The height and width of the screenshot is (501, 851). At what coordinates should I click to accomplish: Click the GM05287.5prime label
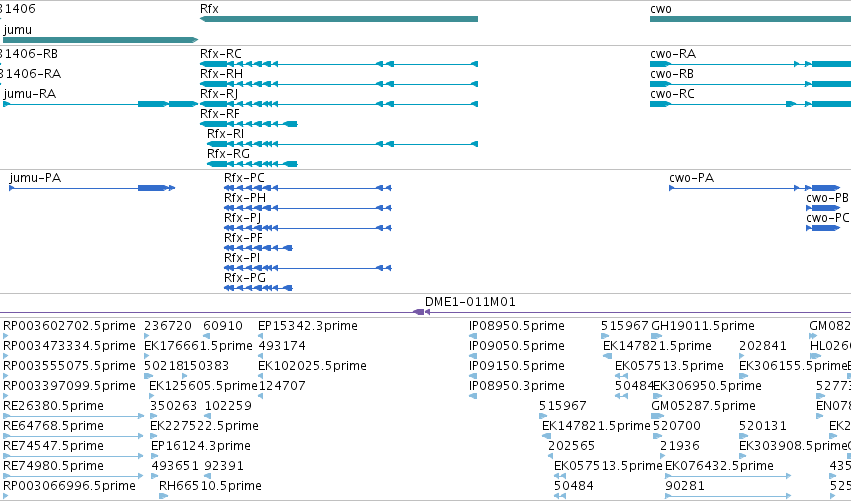point(703,406)
